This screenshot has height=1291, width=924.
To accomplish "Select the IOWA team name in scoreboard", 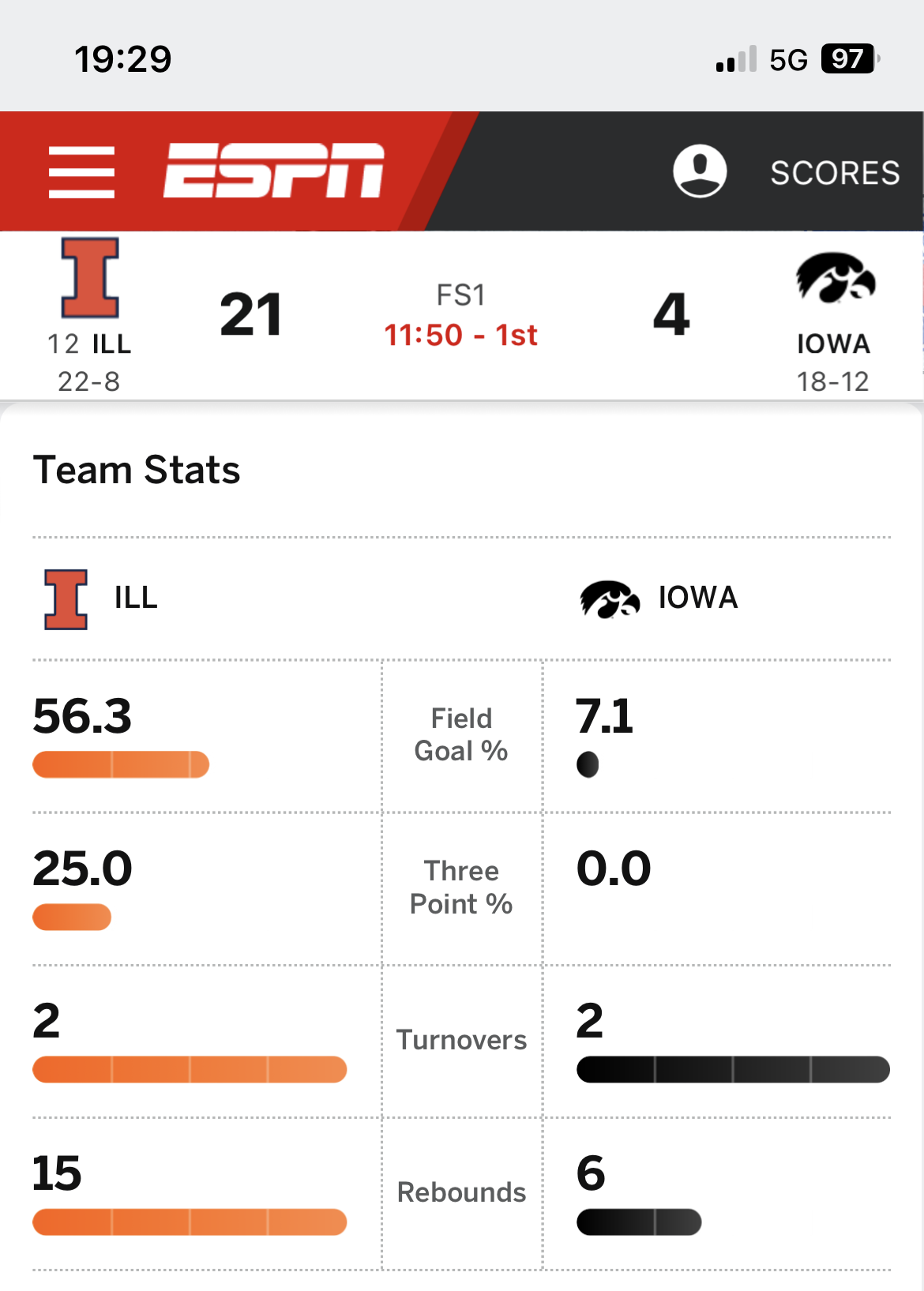I will click(x=833, y=344).
